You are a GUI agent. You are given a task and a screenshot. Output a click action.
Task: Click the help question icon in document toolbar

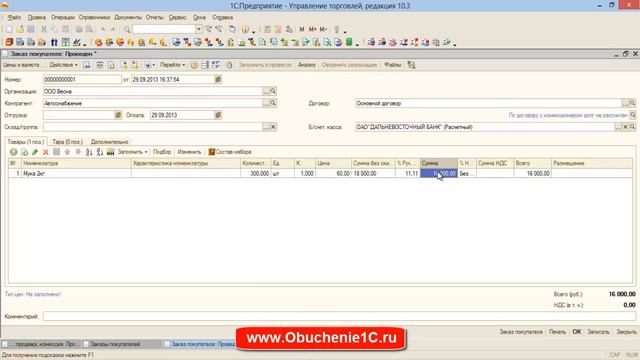[x=194, y=65]
